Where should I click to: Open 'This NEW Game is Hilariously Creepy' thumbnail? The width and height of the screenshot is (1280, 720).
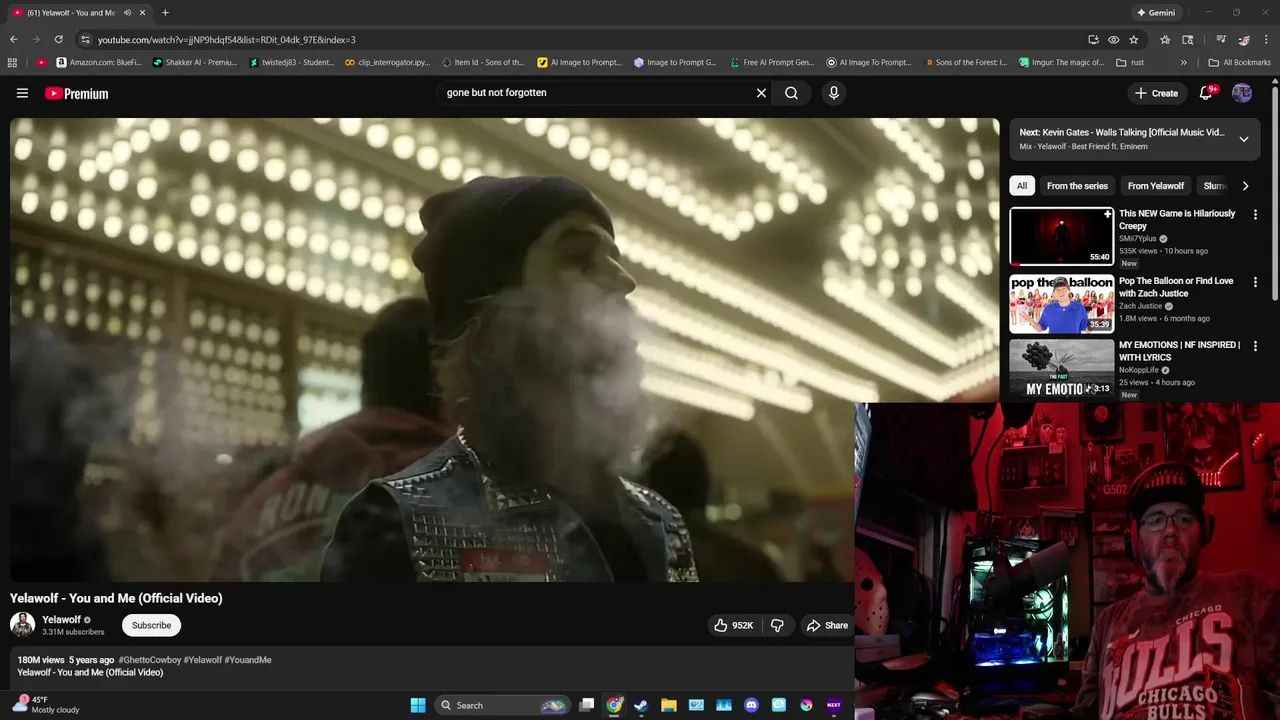pyautogui.click(x=1061, y=236)
